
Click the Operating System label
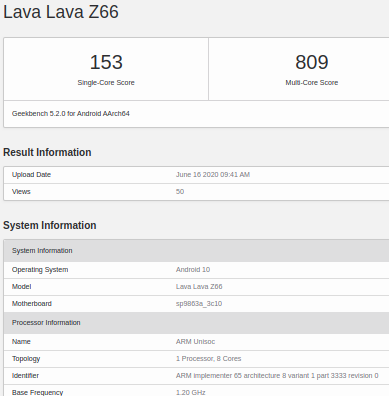tap(40, 270)
